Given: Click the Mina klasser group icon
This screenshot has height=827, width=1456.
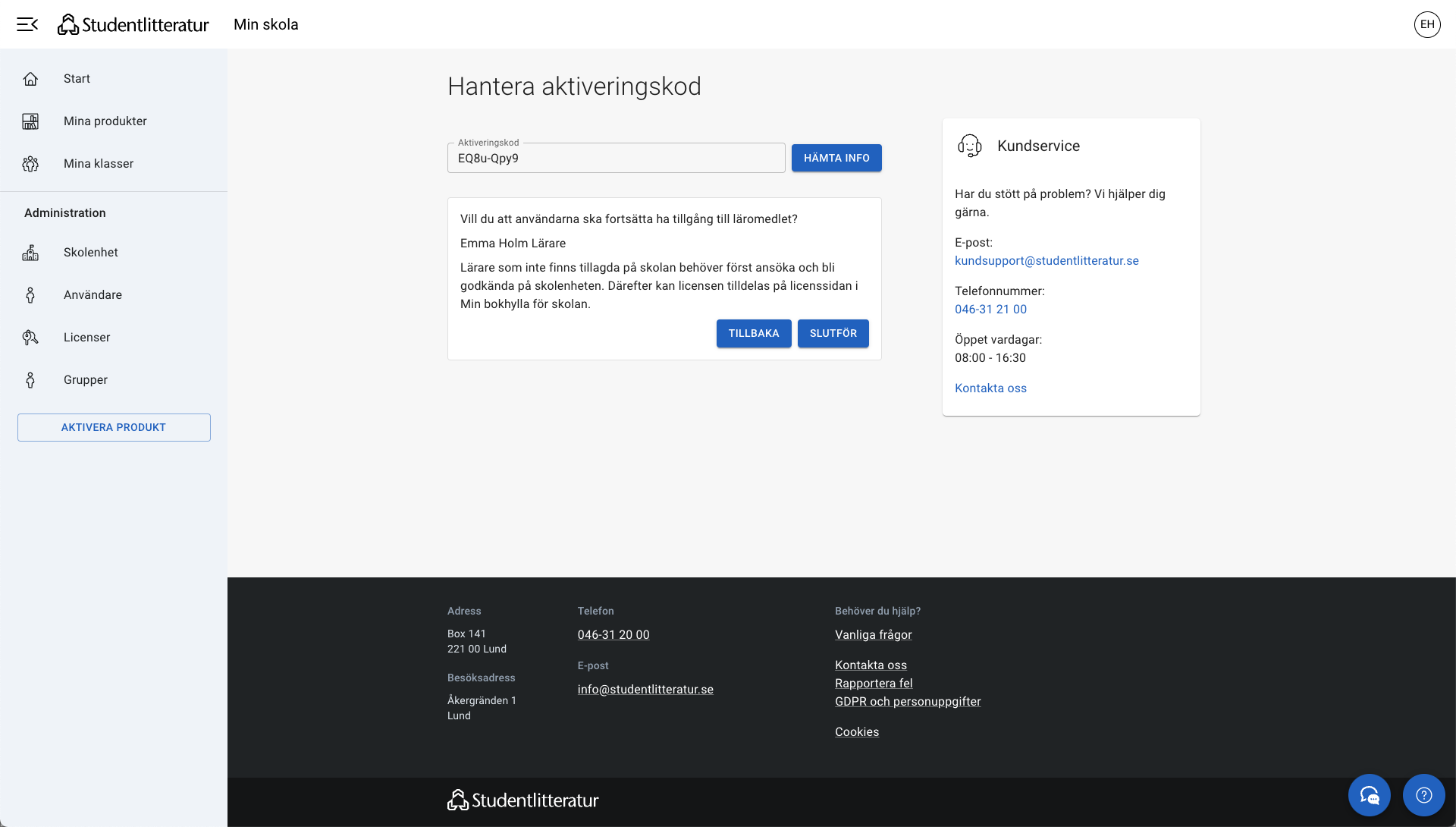Looking at the screenshot, I should [30, 164].
